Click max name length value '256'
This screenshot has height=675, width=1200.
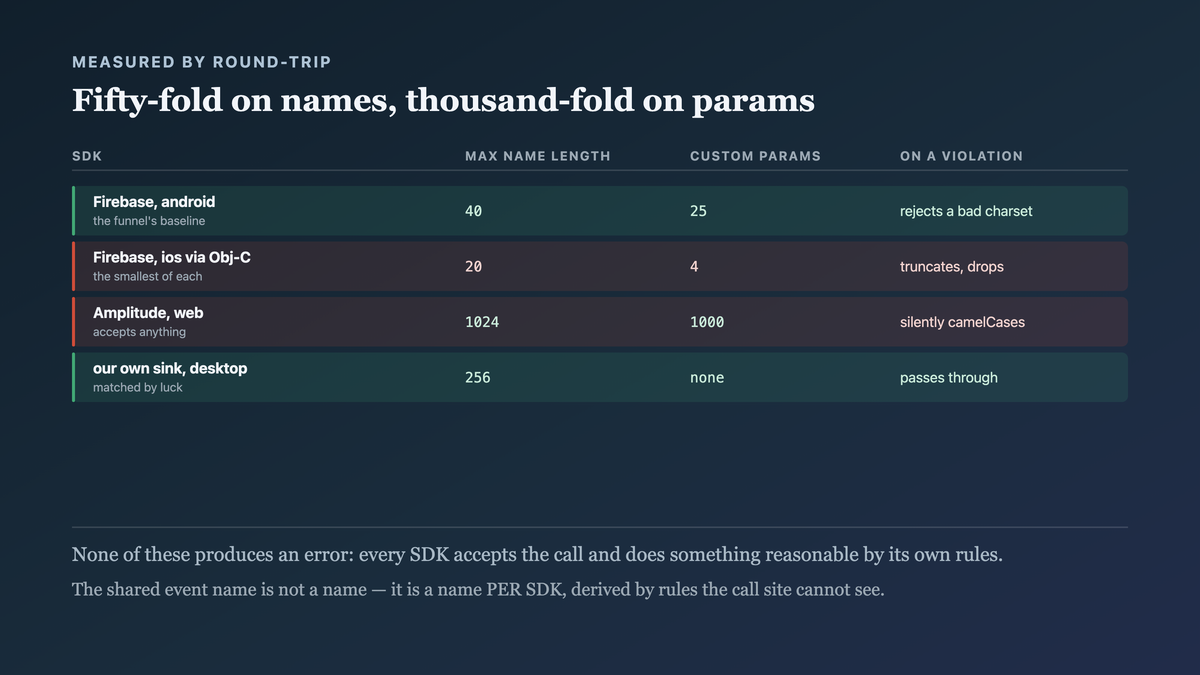coord(478,378)
